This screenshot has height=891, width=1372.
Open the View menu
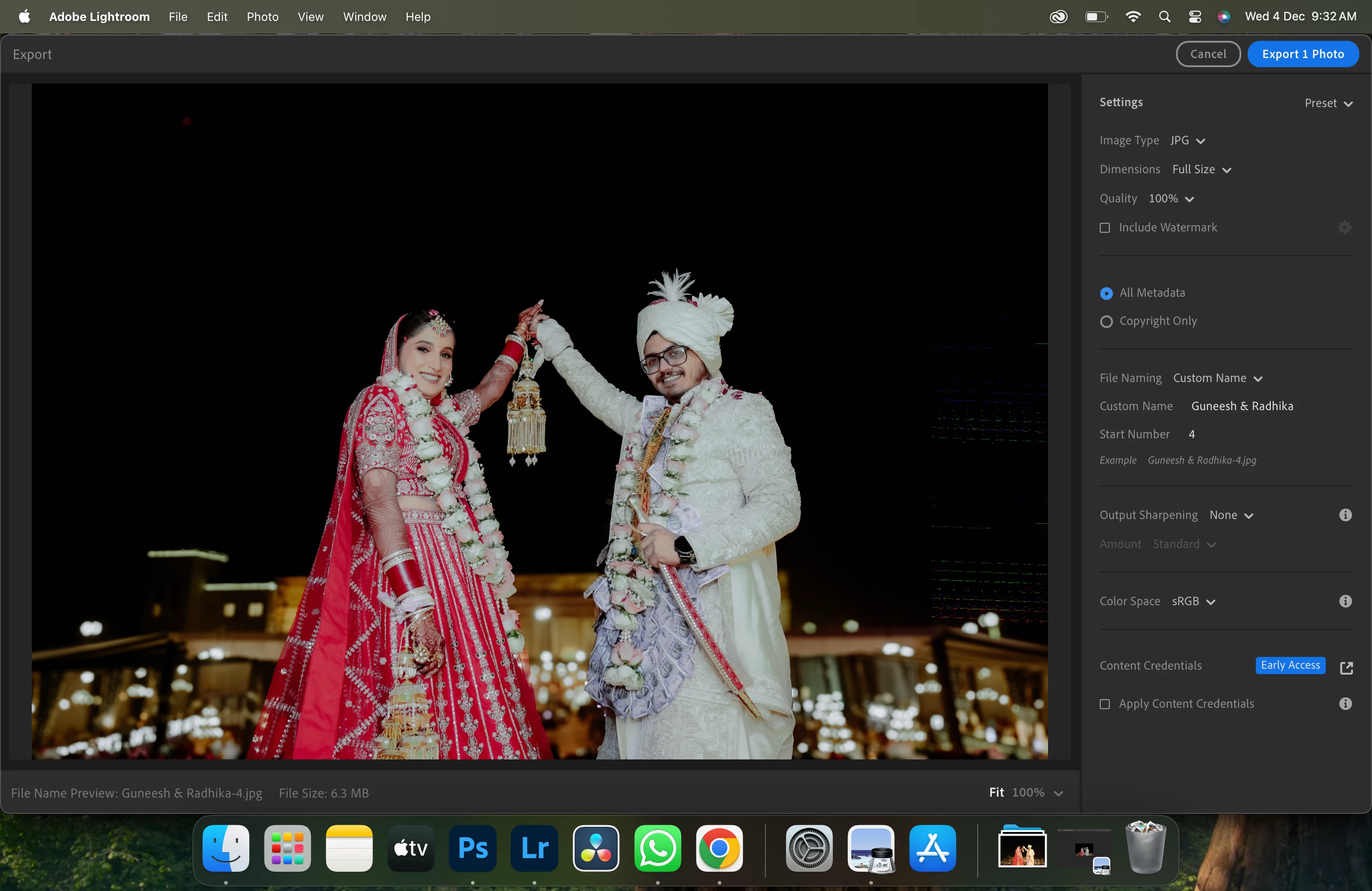click(x=310, y=17)
